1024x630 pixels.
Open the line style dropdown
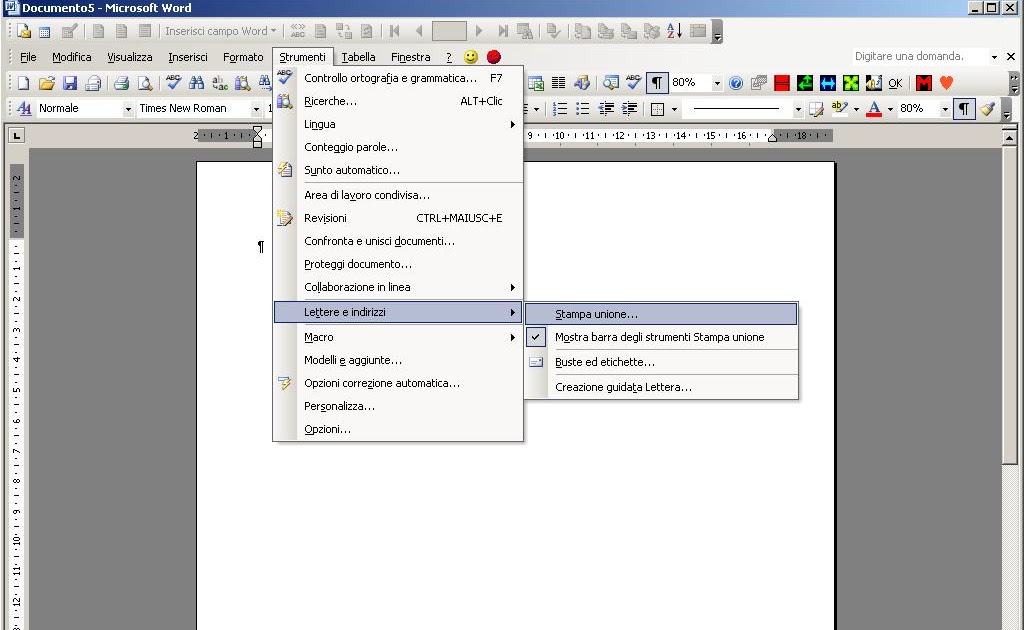(797, 109)
